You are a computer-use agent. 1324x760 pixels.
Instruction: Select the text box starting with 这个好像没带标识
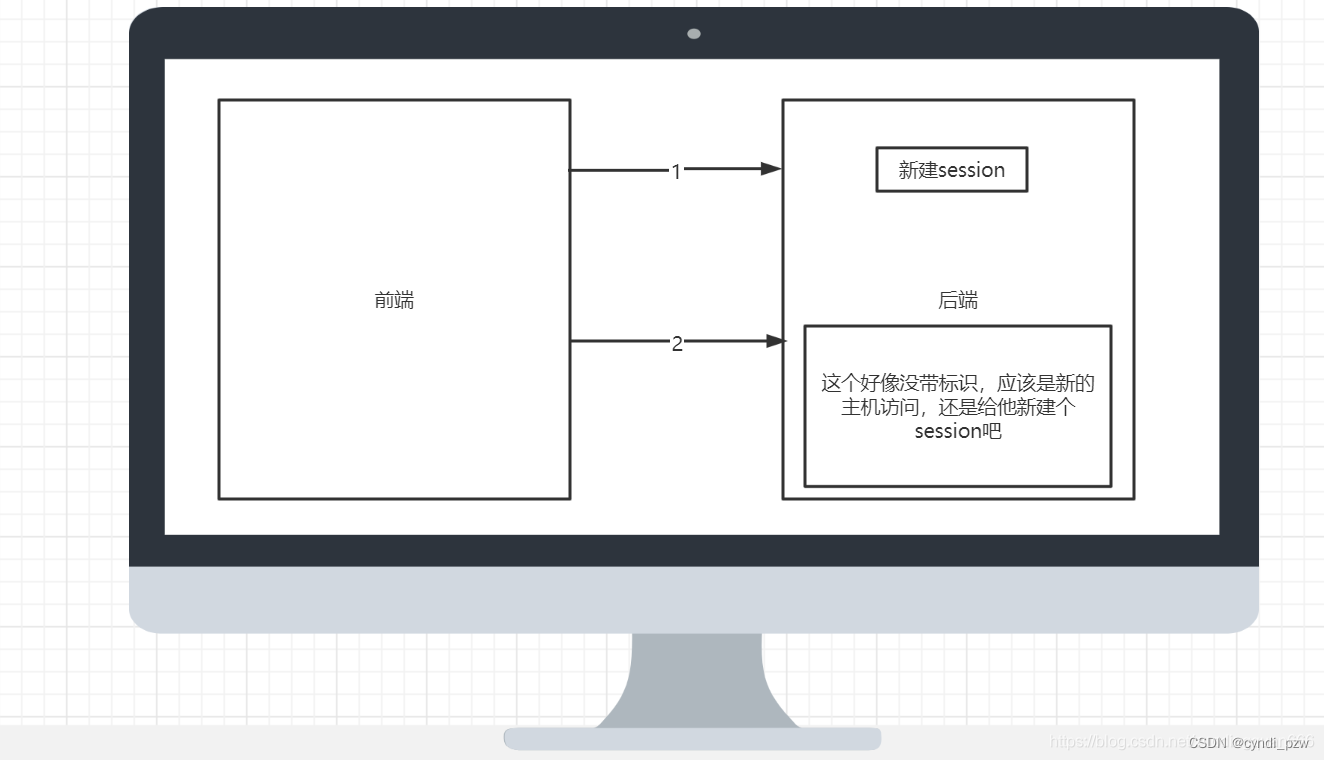[958, 406]
